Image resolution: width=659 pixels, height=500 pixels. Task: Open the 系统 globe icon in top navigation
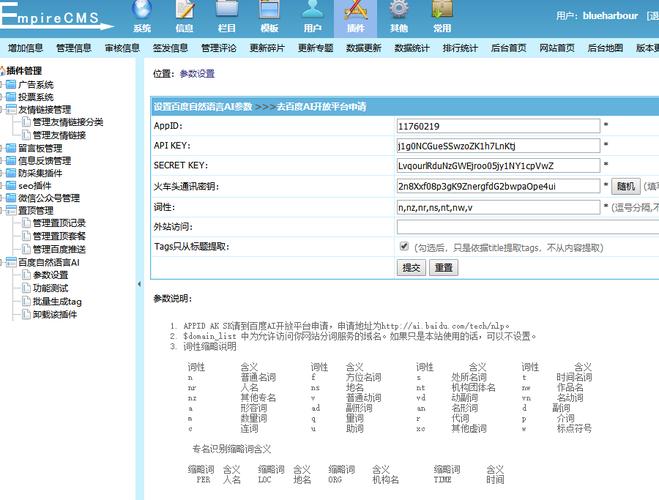(142, 9)
